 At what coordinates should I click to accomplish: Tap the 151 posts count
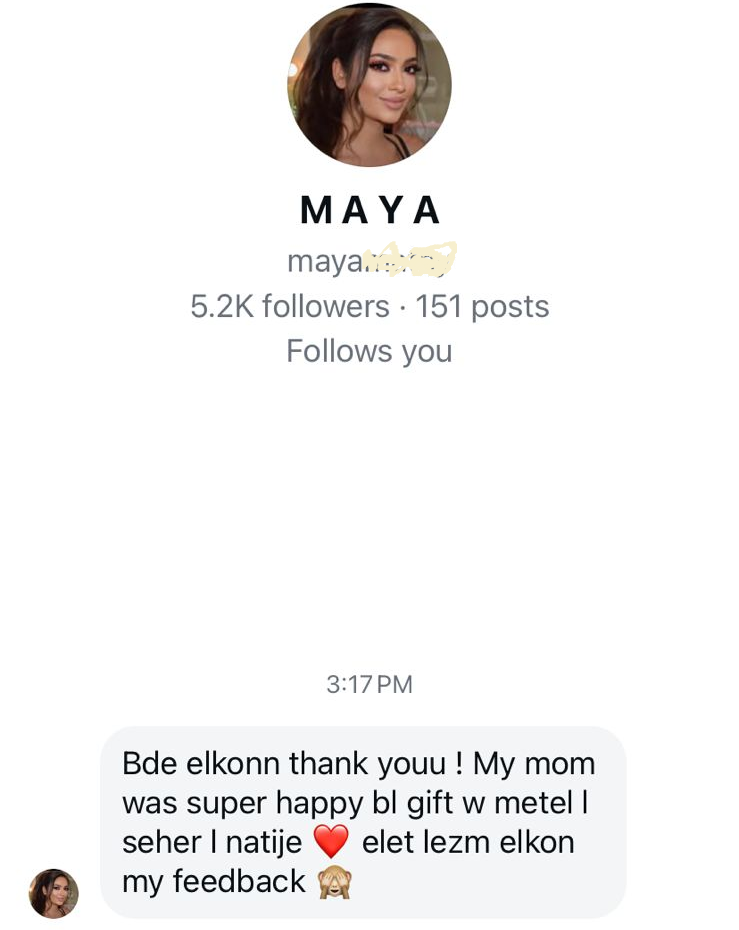pyautogui.click(x=482, y=306)
